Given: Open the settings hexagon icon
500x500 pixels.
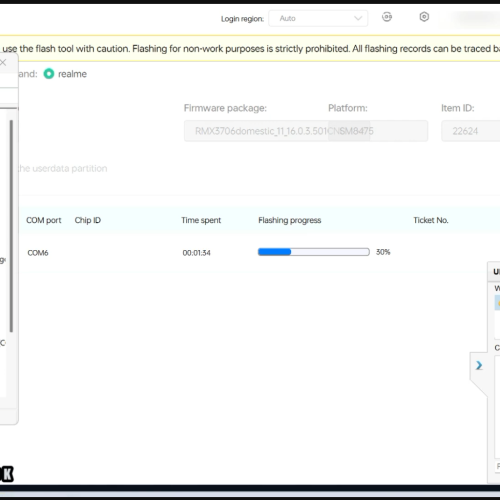Looking at the screenshot, I should [x=424, y=17].
